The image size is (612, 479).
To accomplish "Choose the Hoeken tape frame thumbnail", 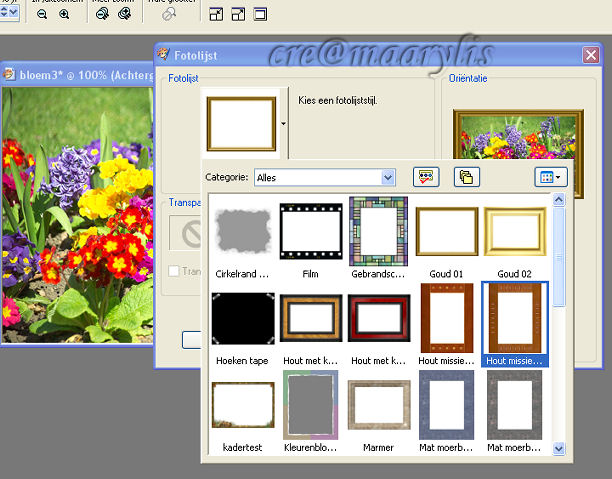I will click(x=243, y=319).
